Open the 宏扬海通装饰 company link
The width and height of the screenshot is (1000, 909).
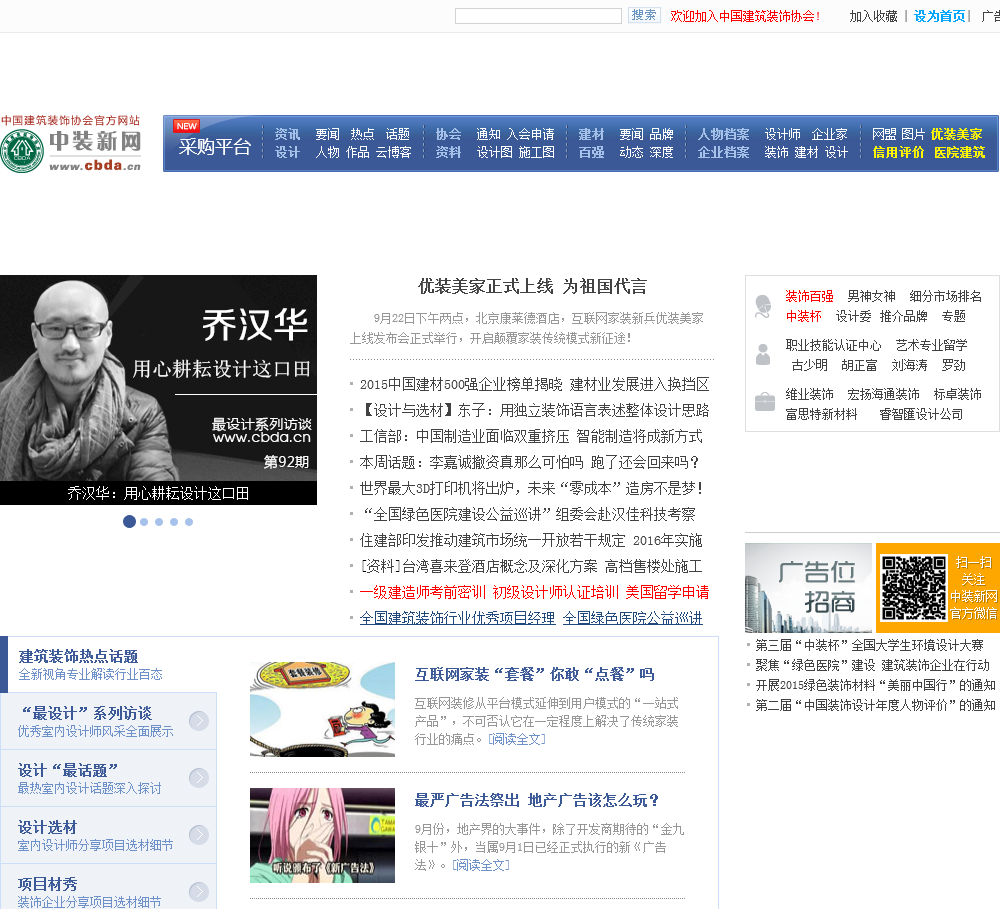(x=883, y=395)
